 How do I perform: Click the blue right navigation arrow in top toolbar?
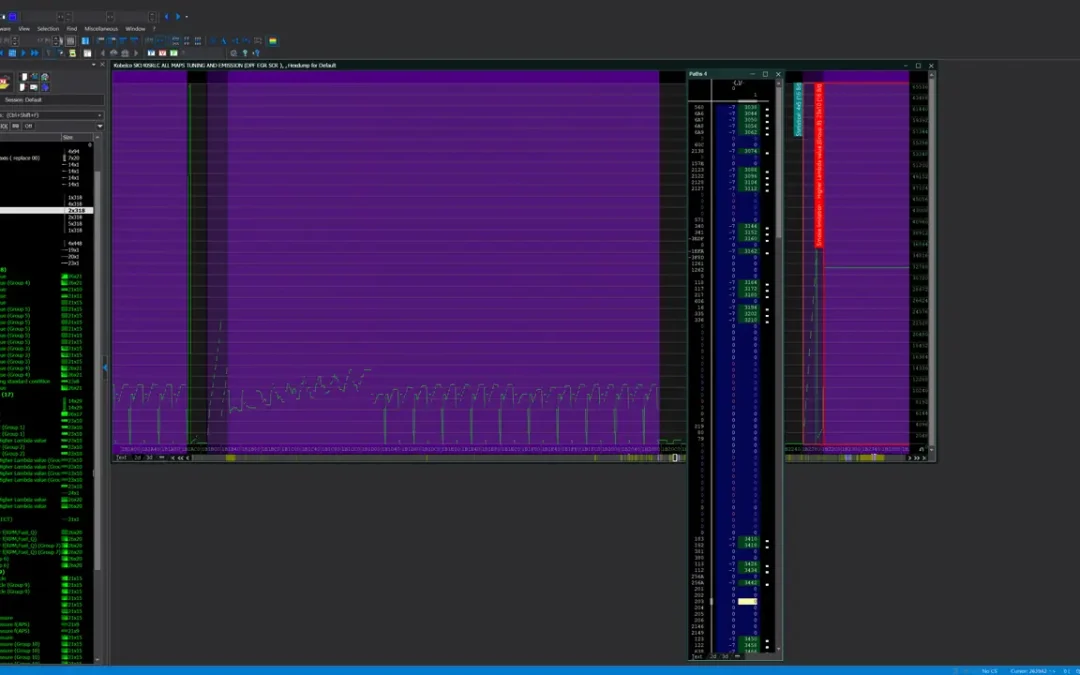point(178,17)
